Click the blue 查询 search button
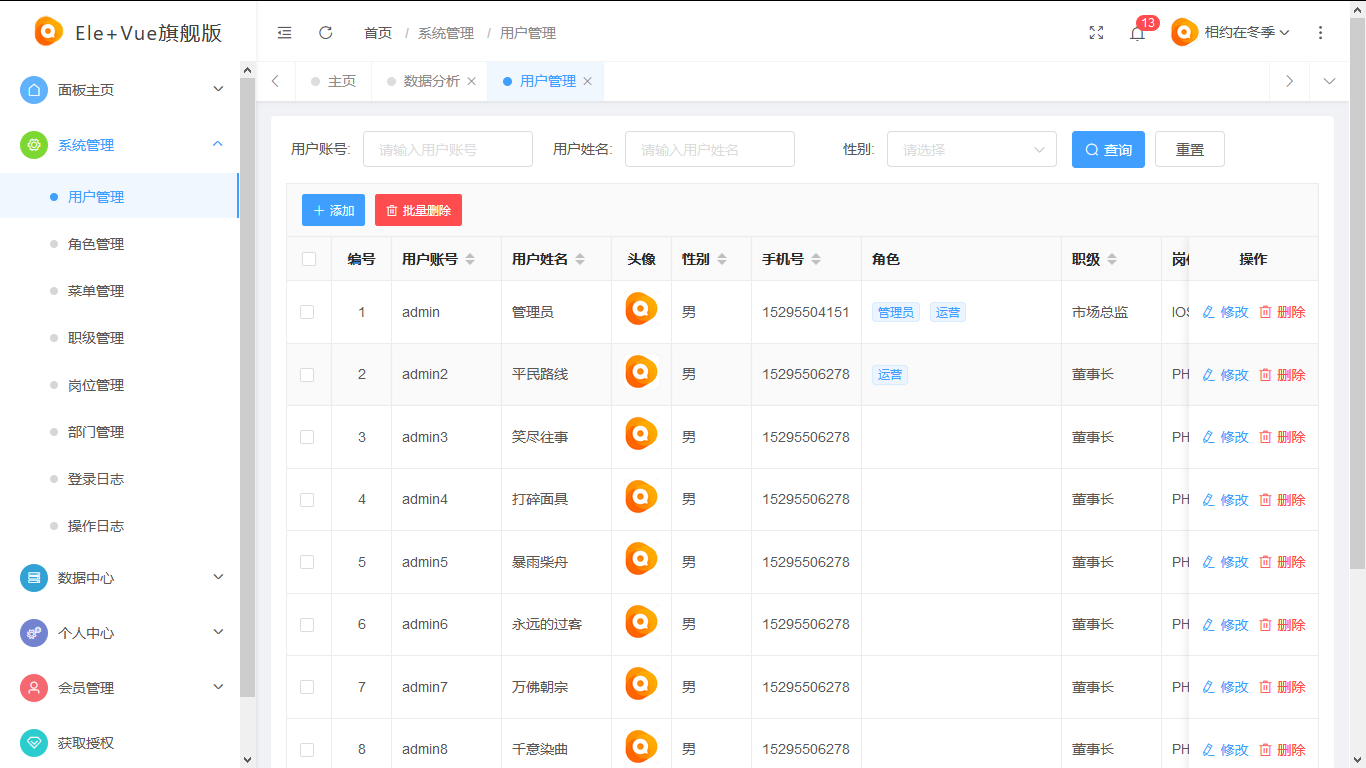The width and height of the screenshot is (1366, 768). [1108, 149]
